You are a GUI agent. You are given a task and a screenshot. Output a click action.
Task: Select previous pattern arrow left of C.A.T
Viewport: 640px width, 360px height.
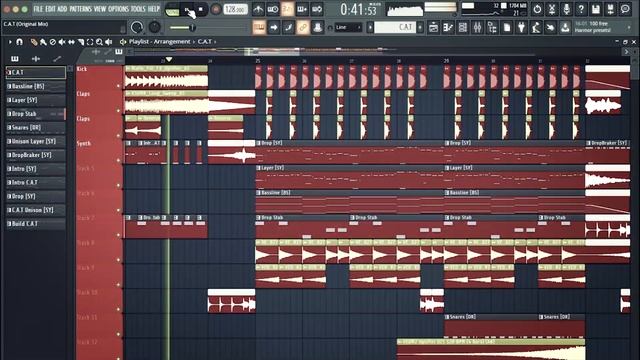pyautogui.click(x=370, y=27)
